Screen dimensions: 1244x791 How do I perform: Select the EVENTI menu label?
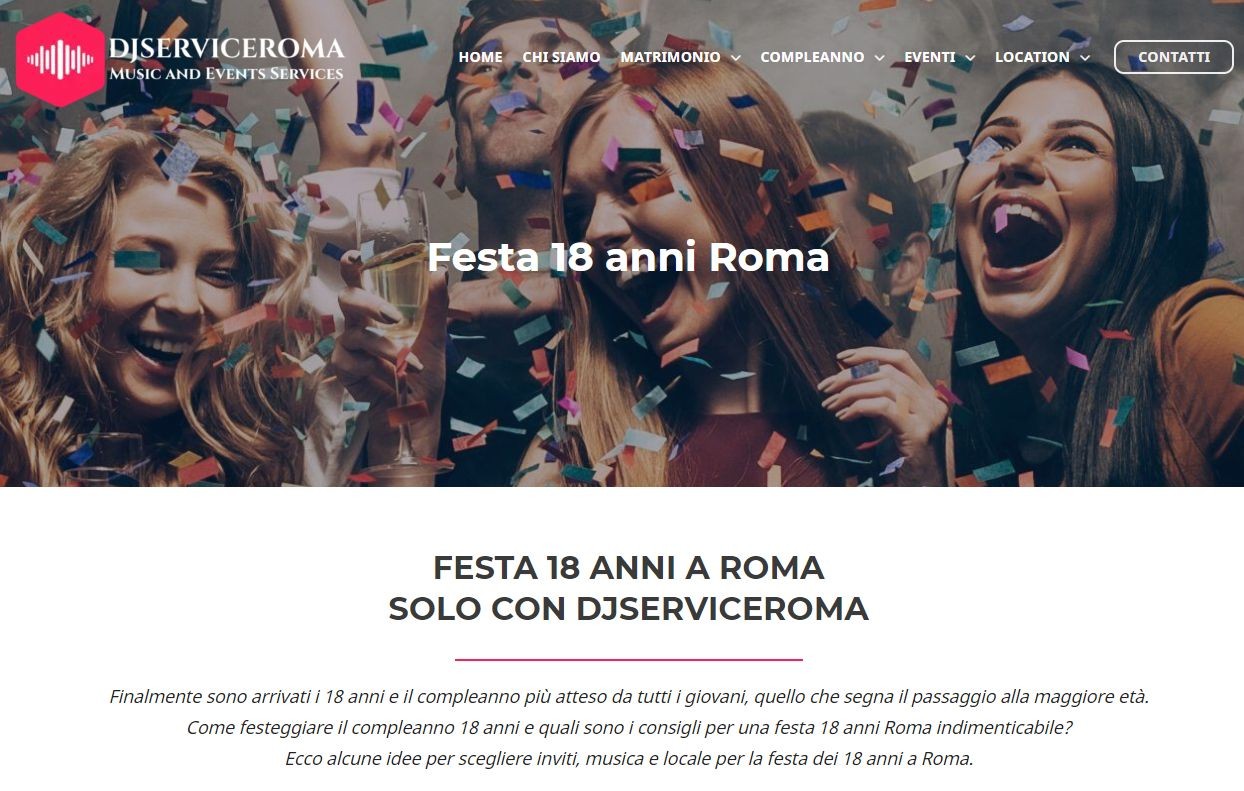[930, 57]
